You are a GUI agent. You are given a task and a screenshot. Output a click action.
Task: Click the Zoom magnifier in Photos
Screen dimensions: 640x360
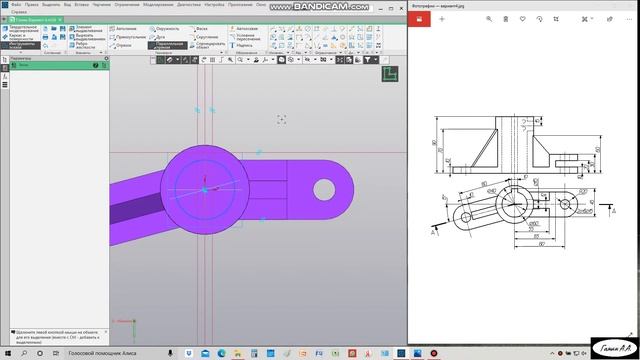489,19
